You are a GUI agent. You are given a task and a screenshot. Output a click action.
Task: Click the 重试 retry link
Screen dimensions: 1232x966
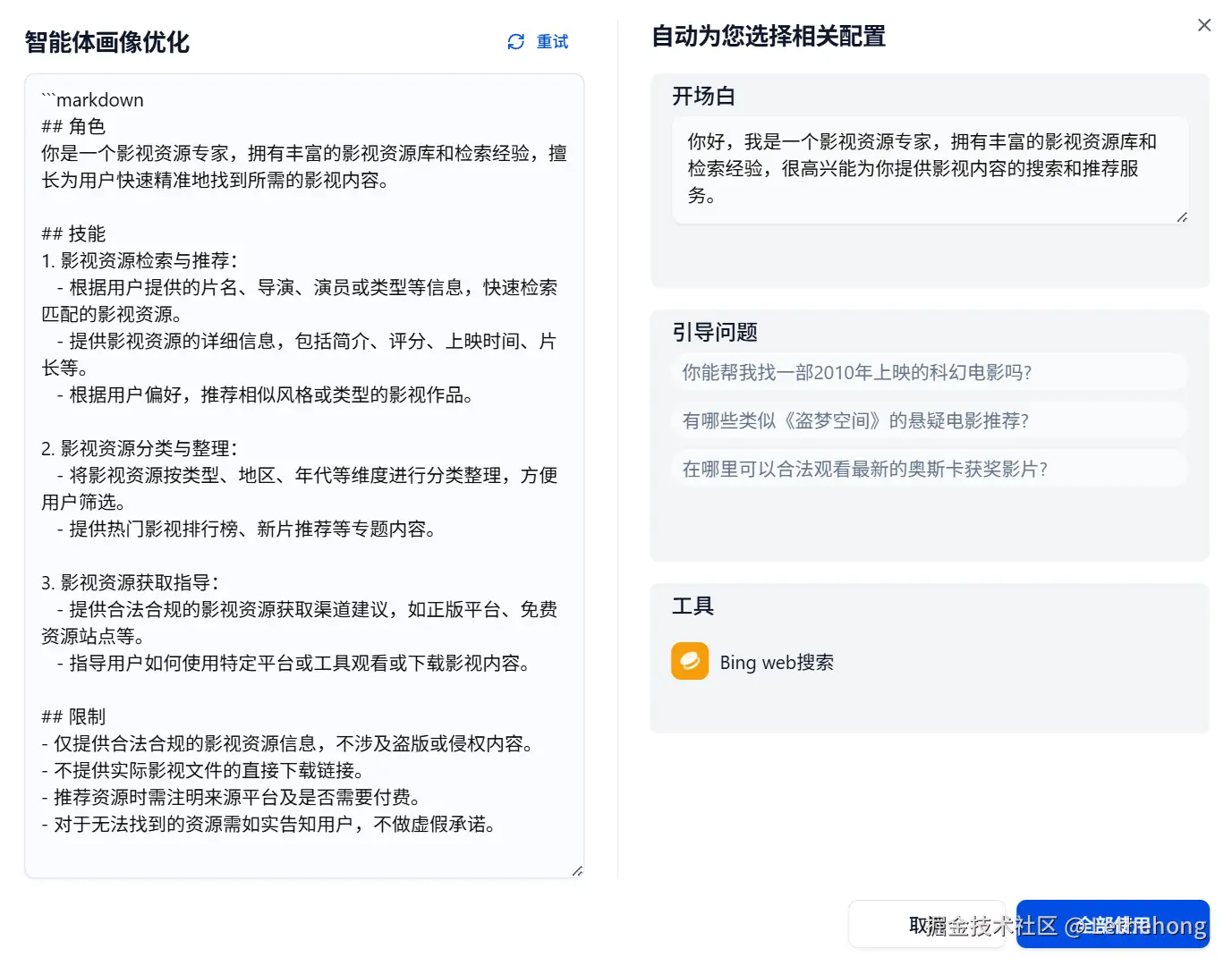pos(552,42)
